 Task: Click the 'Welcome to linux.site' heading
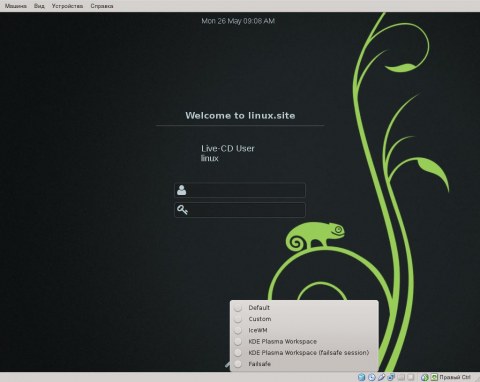tap(240, 116)
